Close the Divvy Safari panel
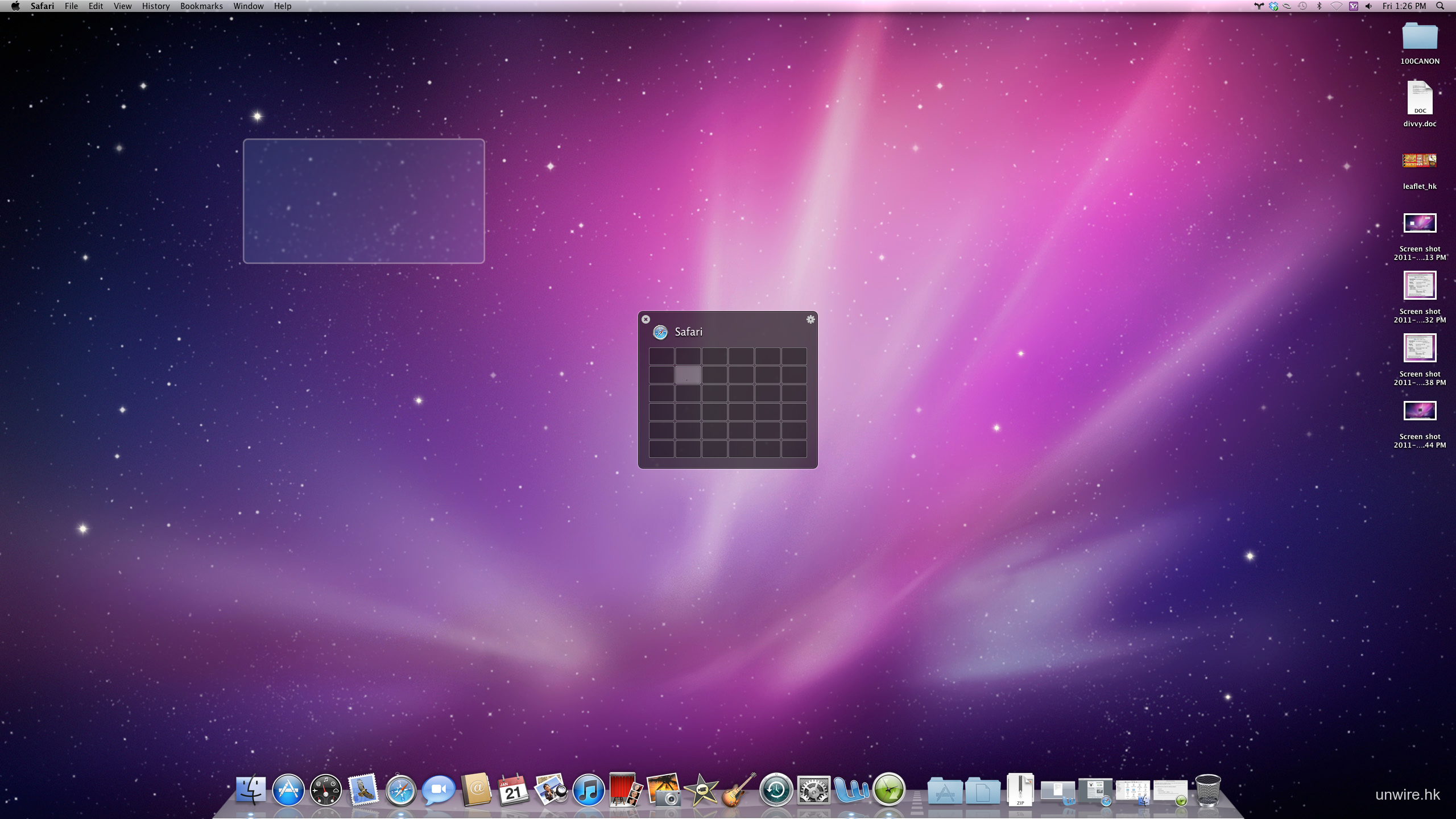 646,320
